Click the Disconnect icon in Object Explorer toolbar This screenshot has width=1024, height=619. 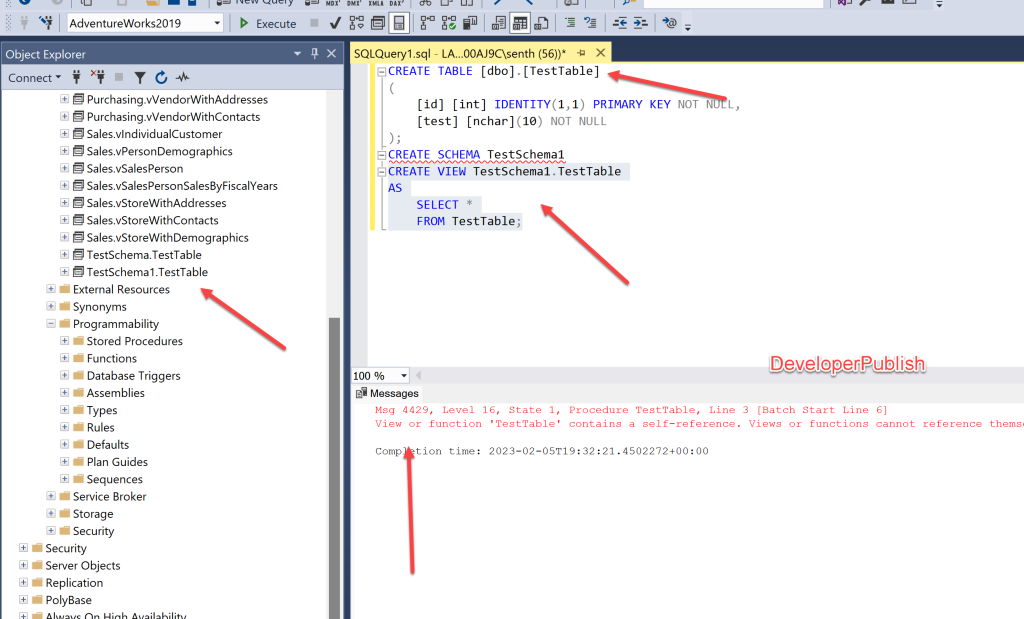[98, 77]
